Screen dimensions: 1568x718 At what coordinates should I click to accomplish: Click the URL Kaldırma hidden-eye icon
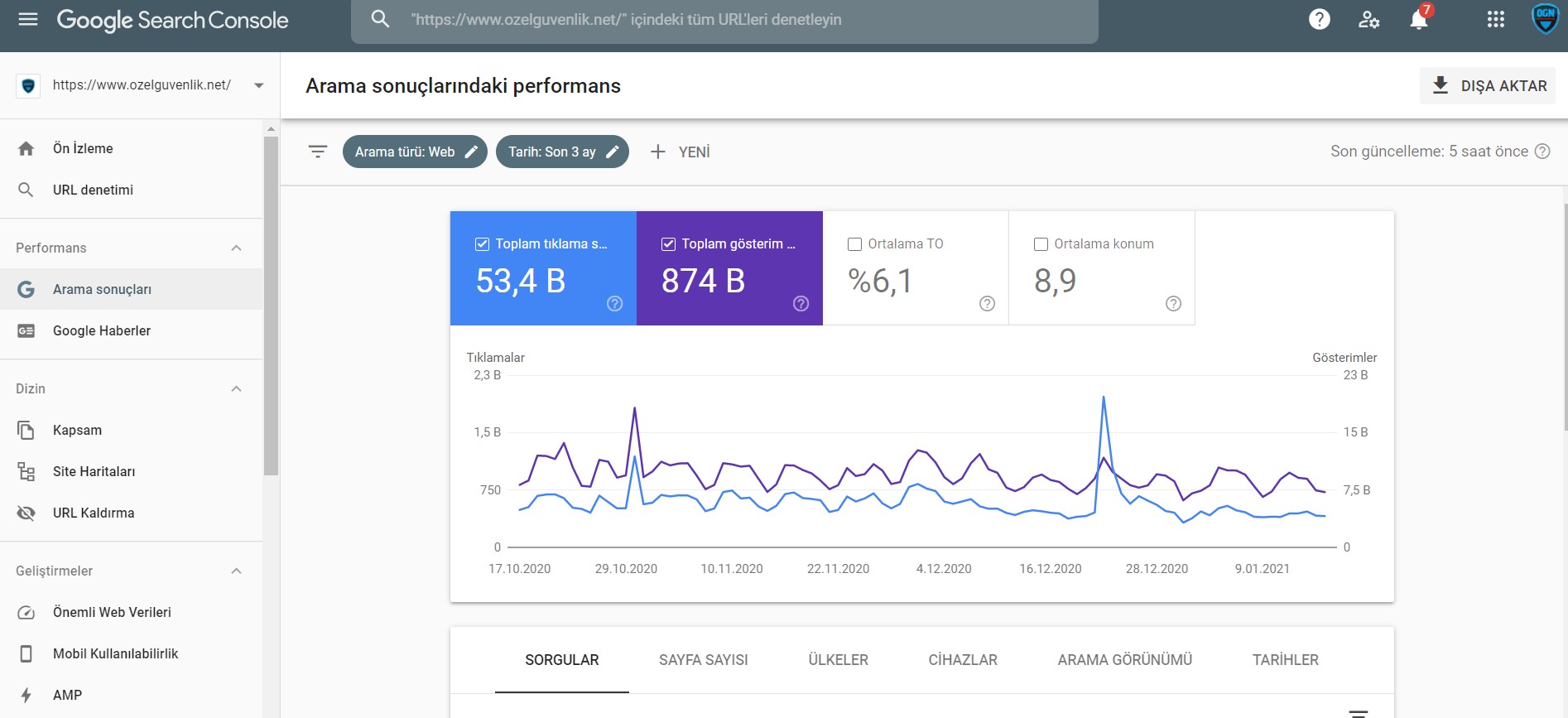point(26,513)
